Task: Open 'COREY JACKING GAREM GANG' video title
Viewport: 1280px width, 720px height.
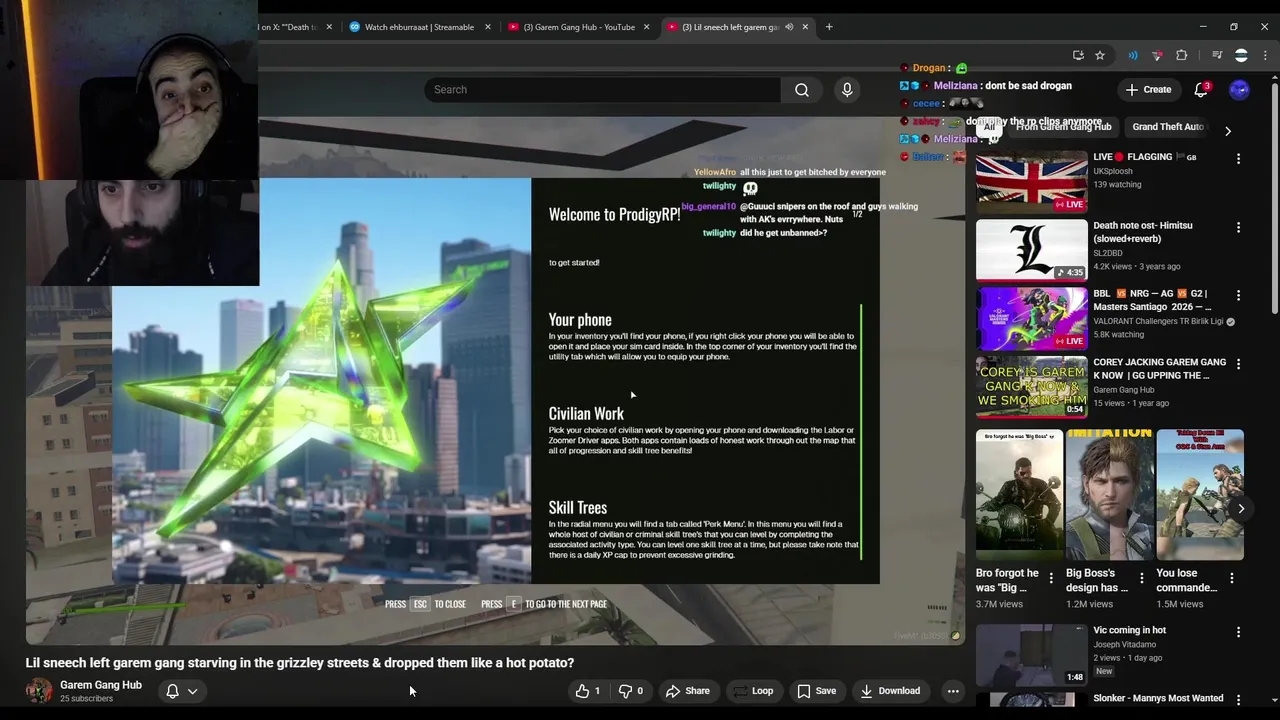Action: (x=1159, y=369)
